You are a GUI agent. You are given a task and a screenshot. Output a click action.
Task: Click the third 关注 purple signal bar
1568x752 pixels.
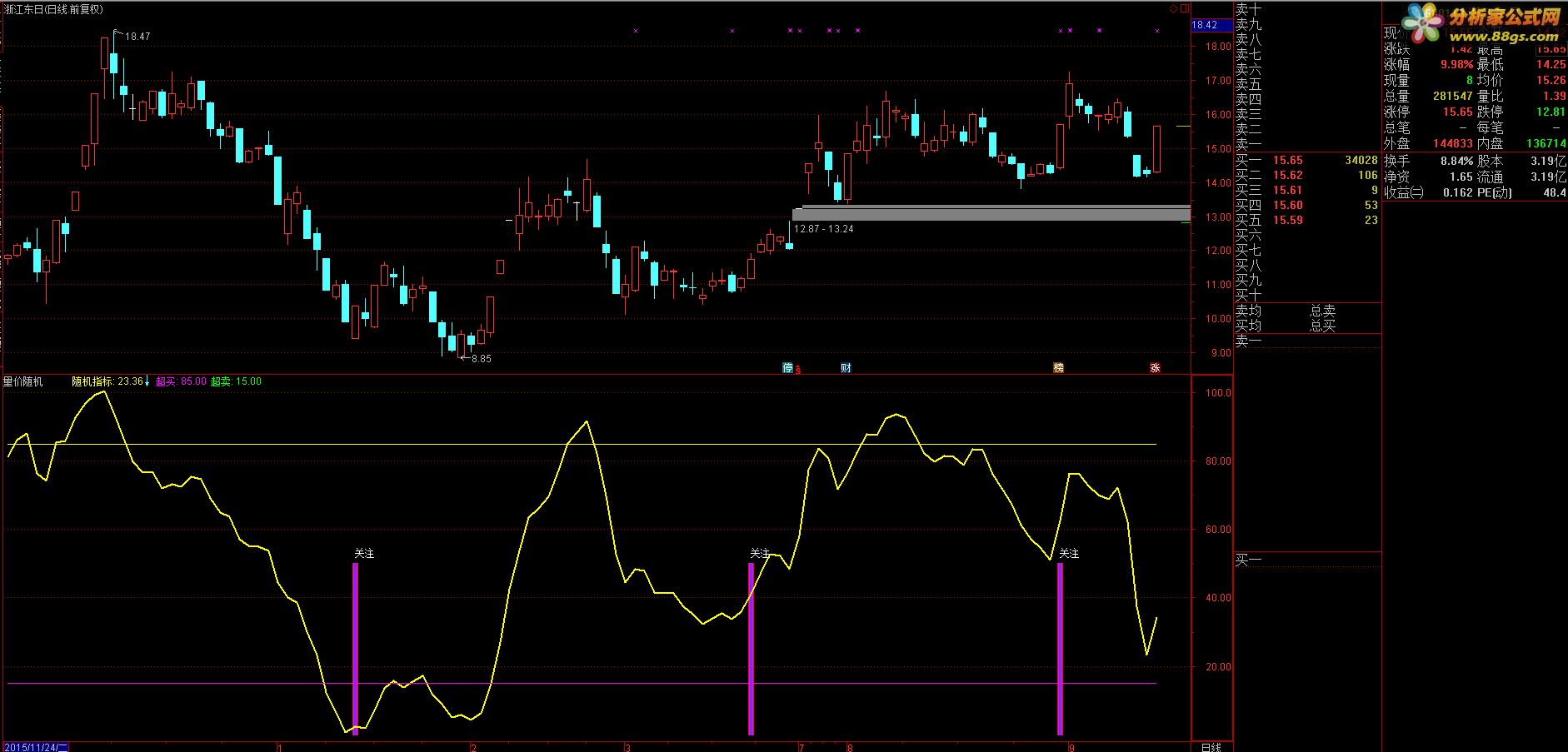point(1060,649)
